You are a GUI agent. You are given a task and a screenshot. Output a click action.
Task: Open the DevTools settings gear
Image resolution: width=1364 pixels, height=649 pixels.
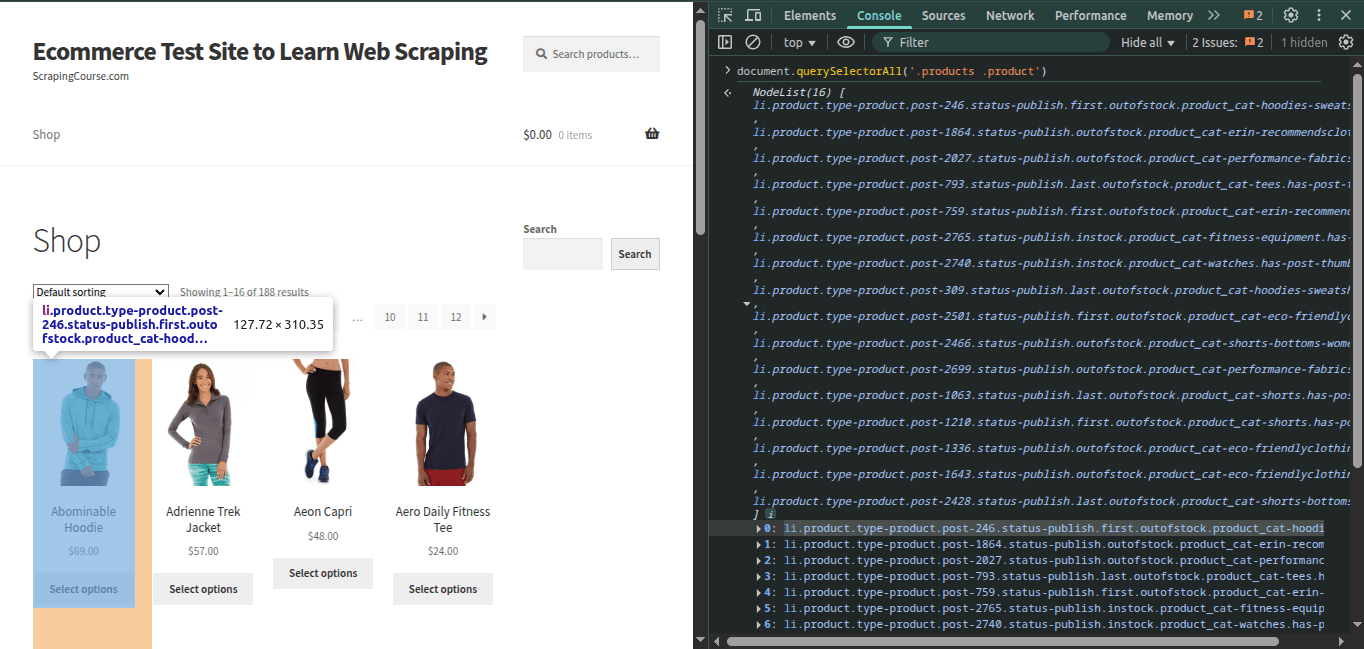click(1291, 15)
